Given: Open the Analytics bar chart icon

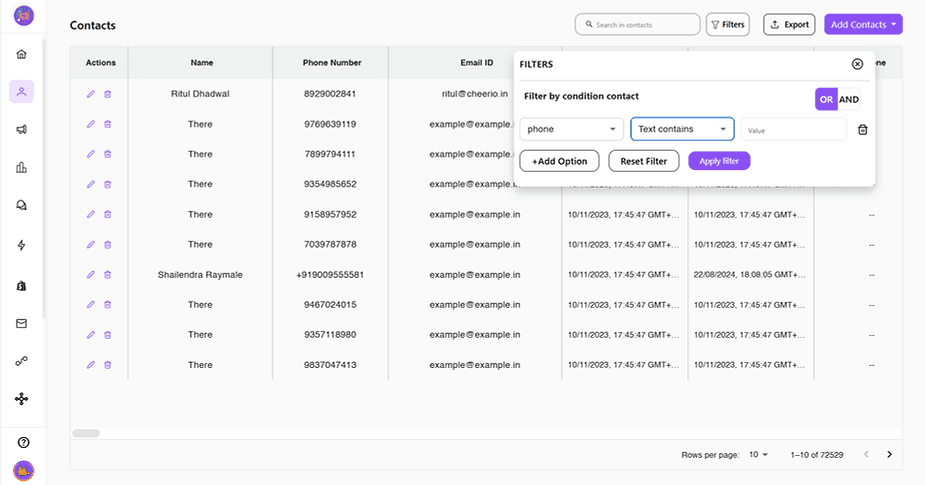Looking at the screenshot, I should tap(21, 168).
